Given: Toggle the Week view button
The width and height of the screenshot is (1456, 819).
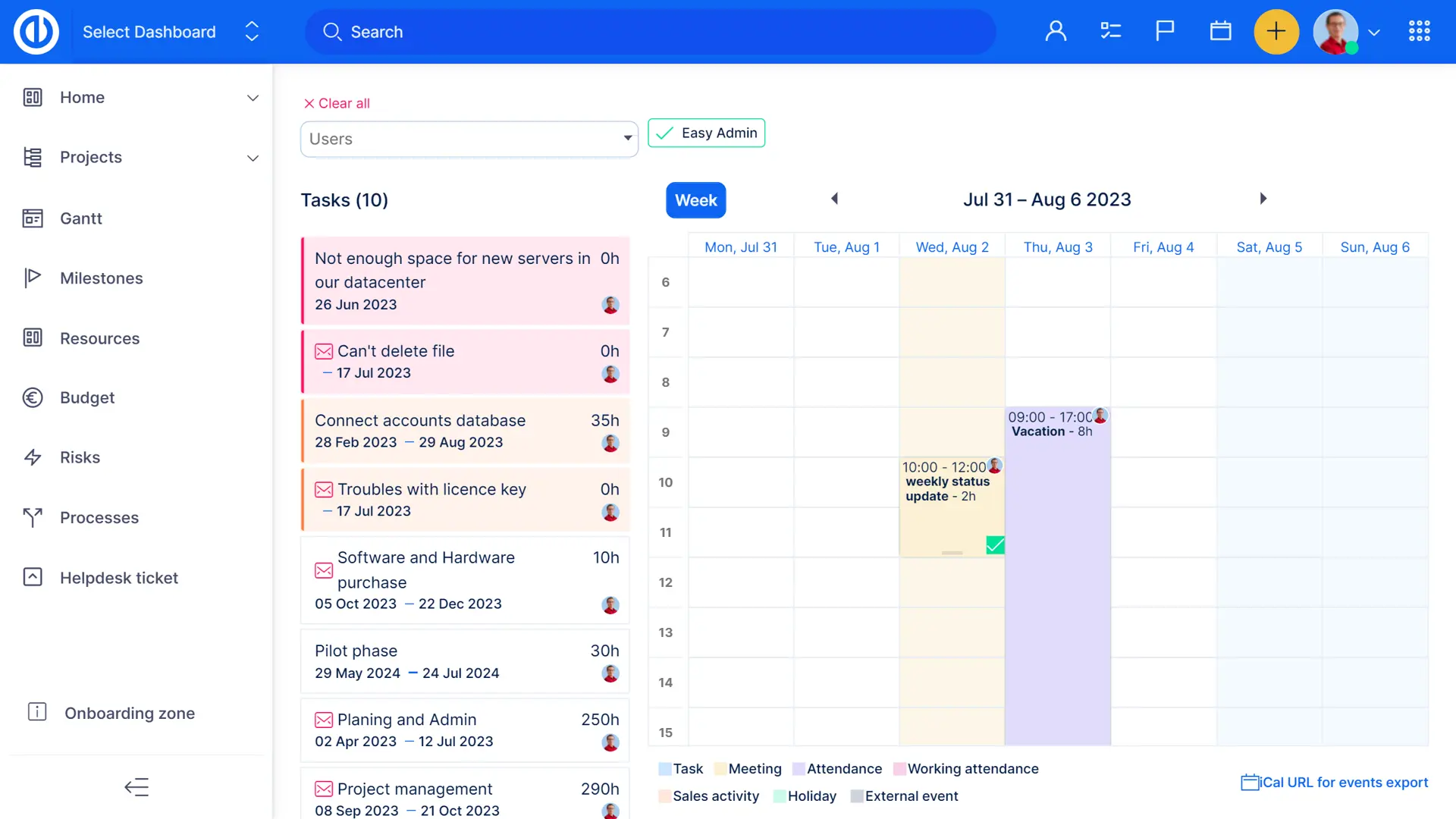Looking at the screenshot, I should click(x=695, y=200).
